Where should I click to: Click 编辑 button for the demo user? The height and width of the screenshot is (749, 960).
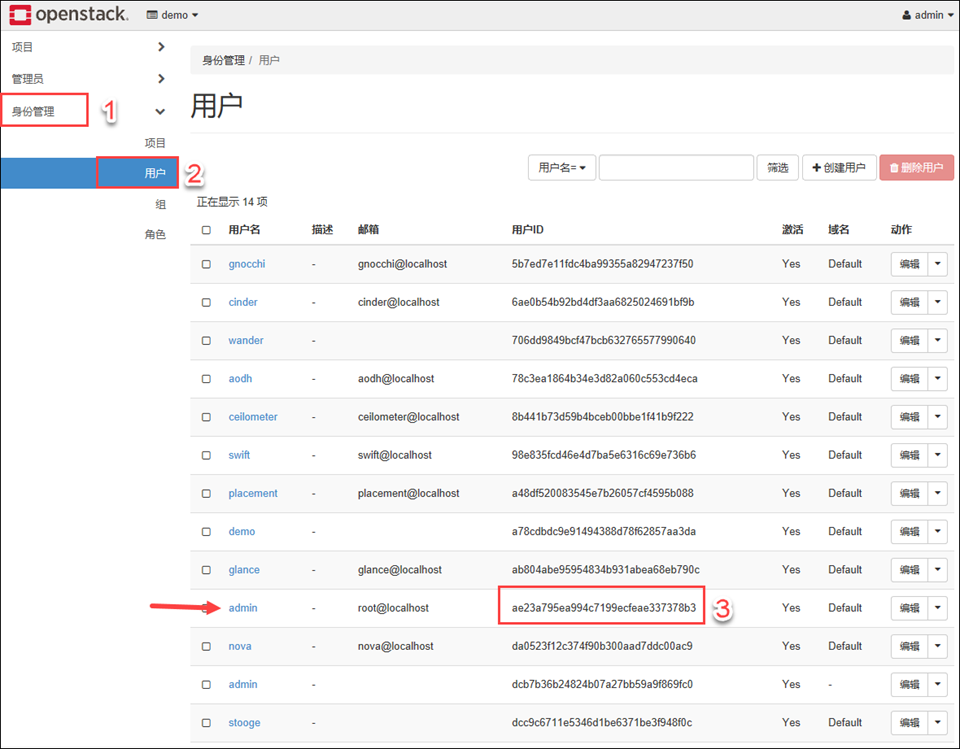(909, 532)
